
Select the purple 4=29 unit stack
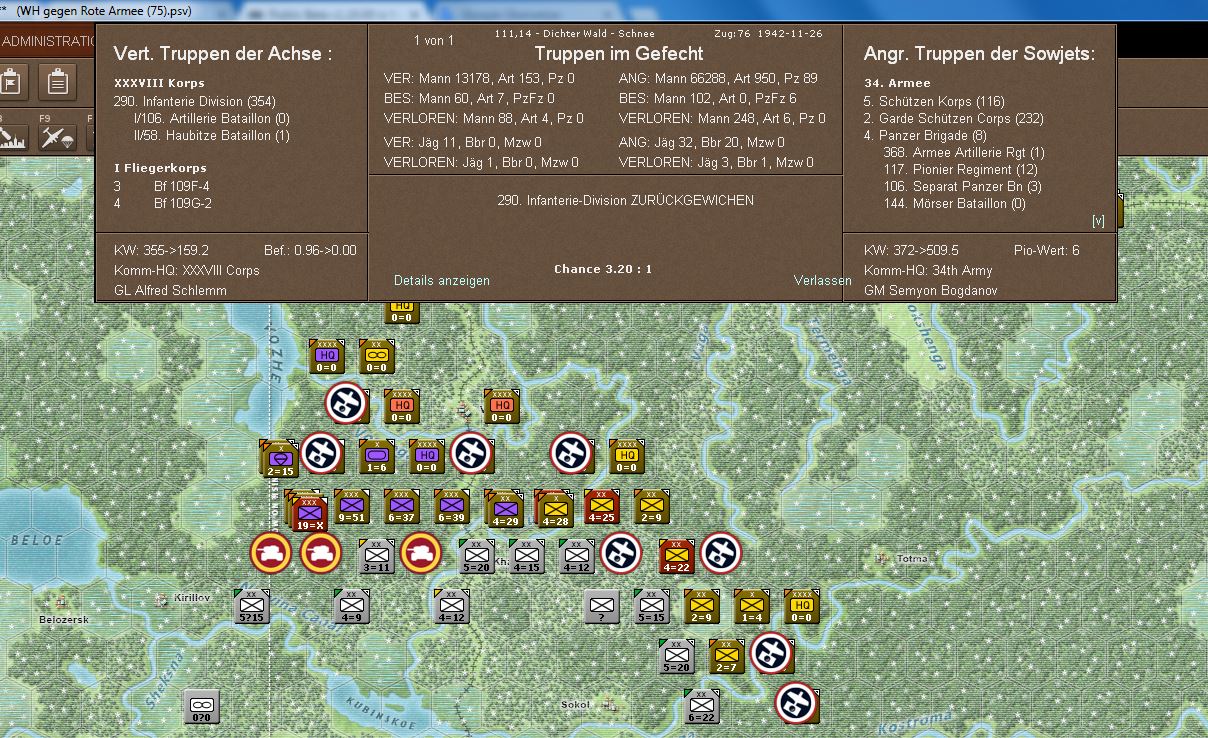[x=503, y=508]
